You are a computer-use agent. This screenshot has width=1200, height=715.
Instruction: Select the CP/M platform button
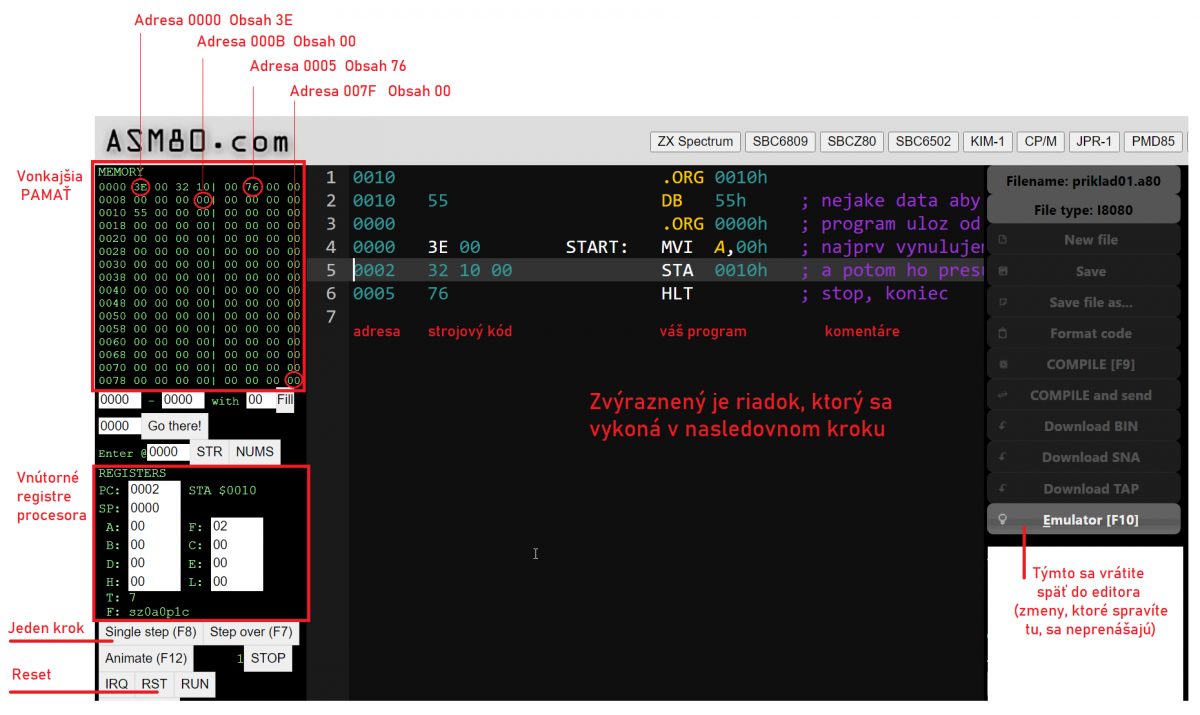(x=1041, y=141)
